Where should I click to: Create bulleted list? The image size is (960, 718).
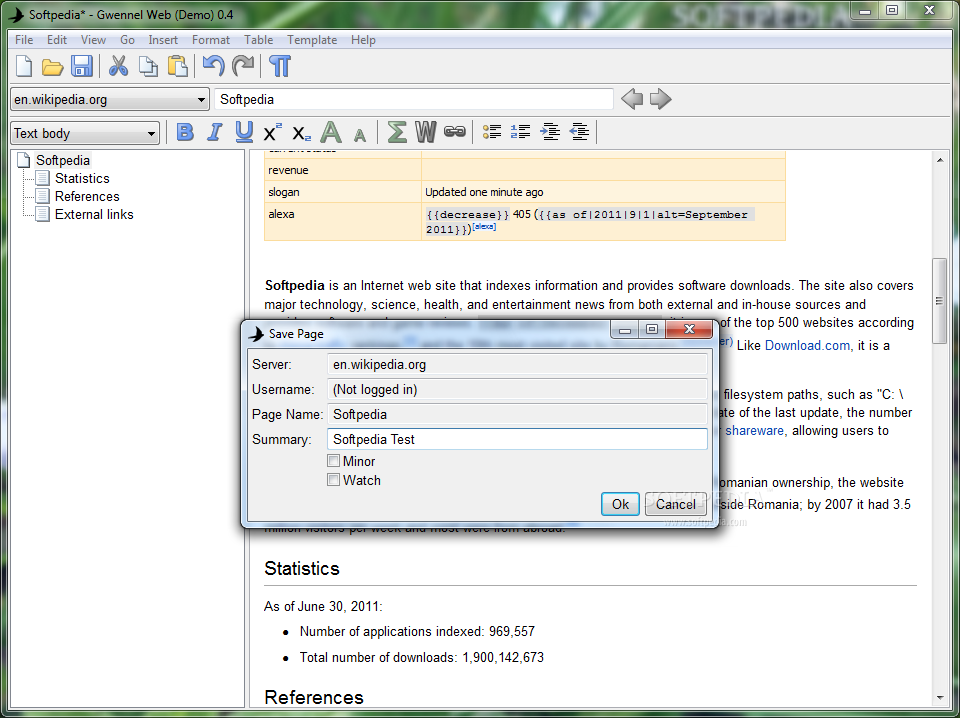tap(492, 132)
